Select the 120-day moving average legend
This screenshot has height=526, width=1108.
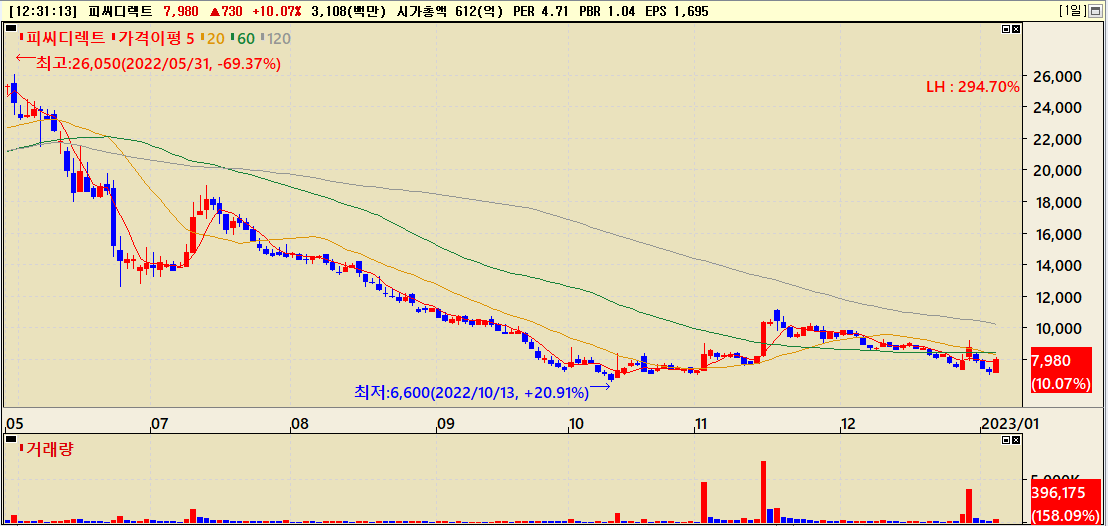click(x=276, y=38)
